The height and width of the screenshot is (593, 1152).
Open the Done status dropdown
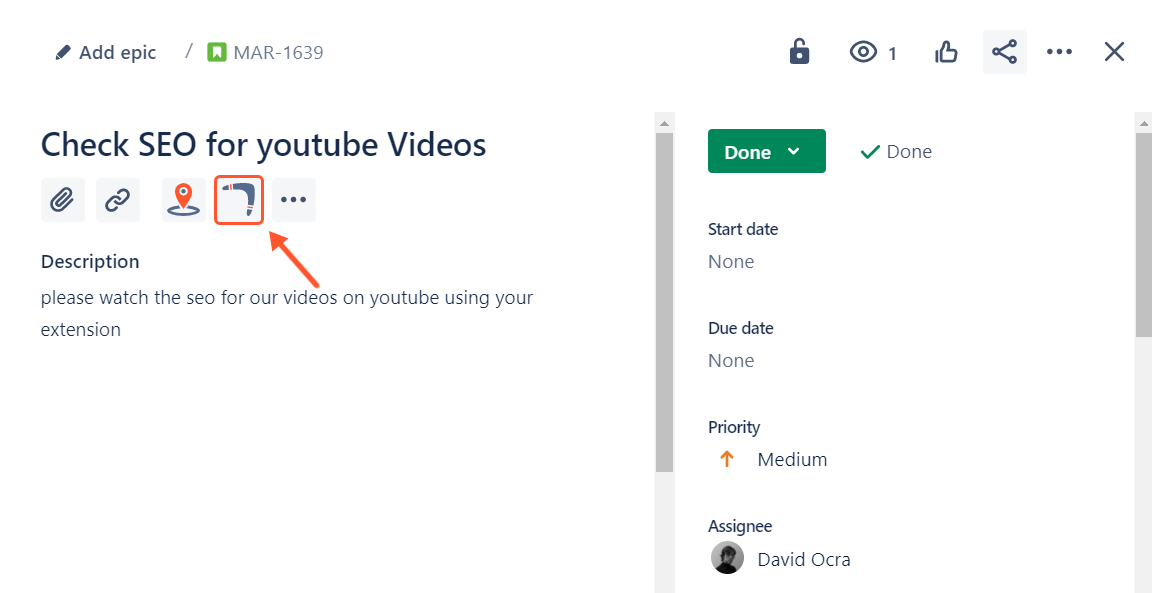[766, 151]
